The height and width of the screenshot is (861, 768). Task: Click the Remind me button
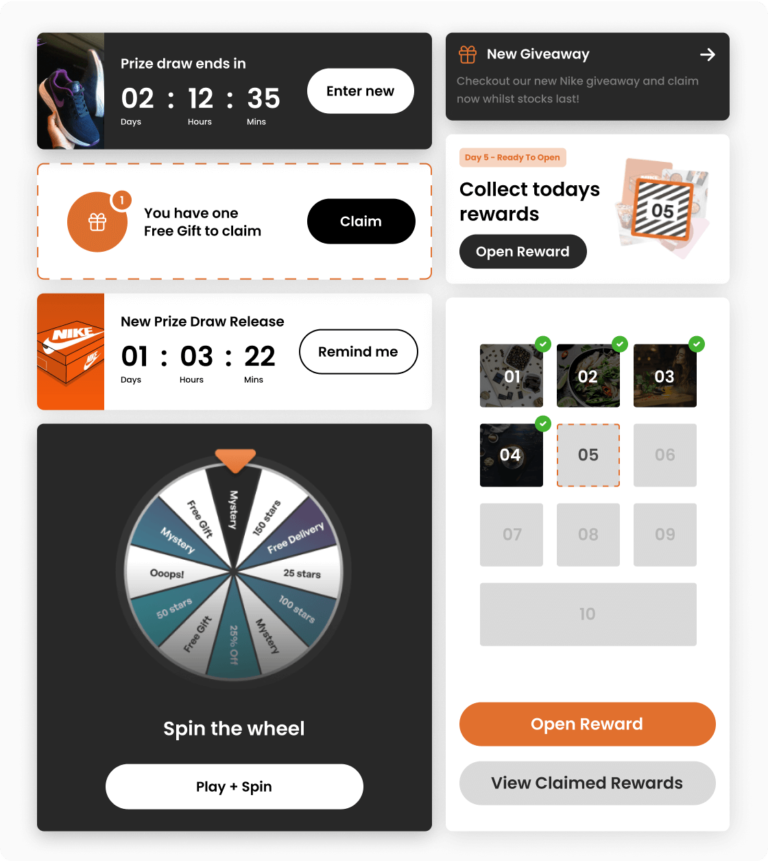click(358, 351)
